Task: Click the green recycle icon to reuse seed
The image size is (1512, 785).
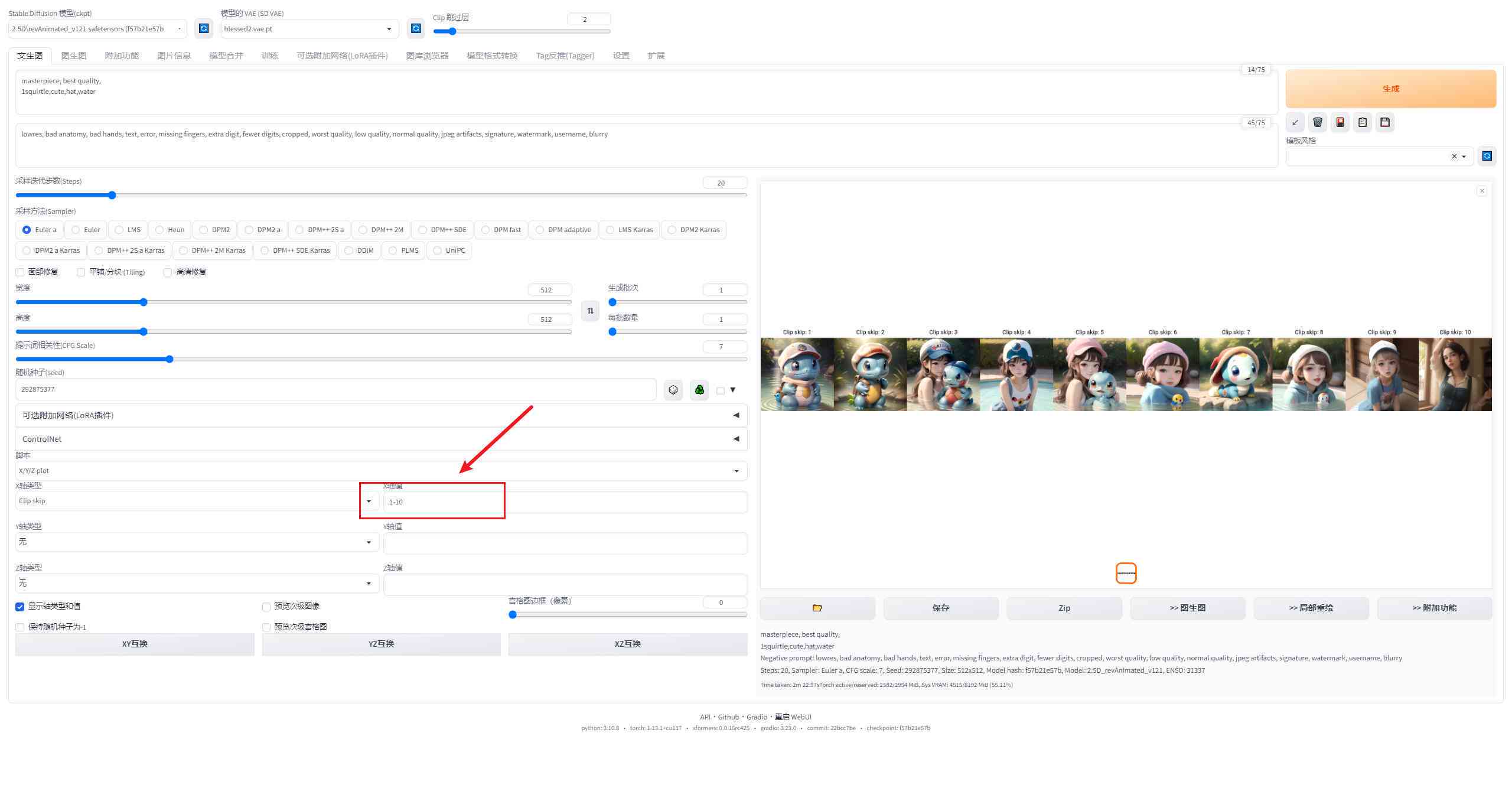Action: [699, 390]
